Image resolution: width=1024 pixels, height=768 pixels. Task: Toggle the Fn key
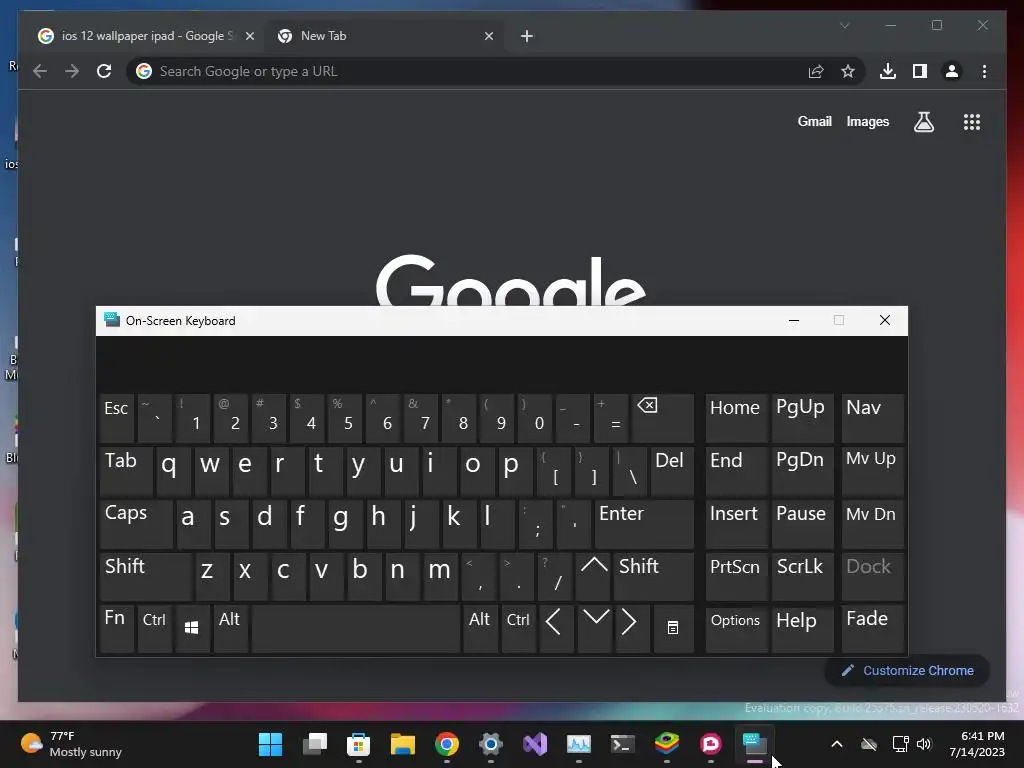pos(117,628)
